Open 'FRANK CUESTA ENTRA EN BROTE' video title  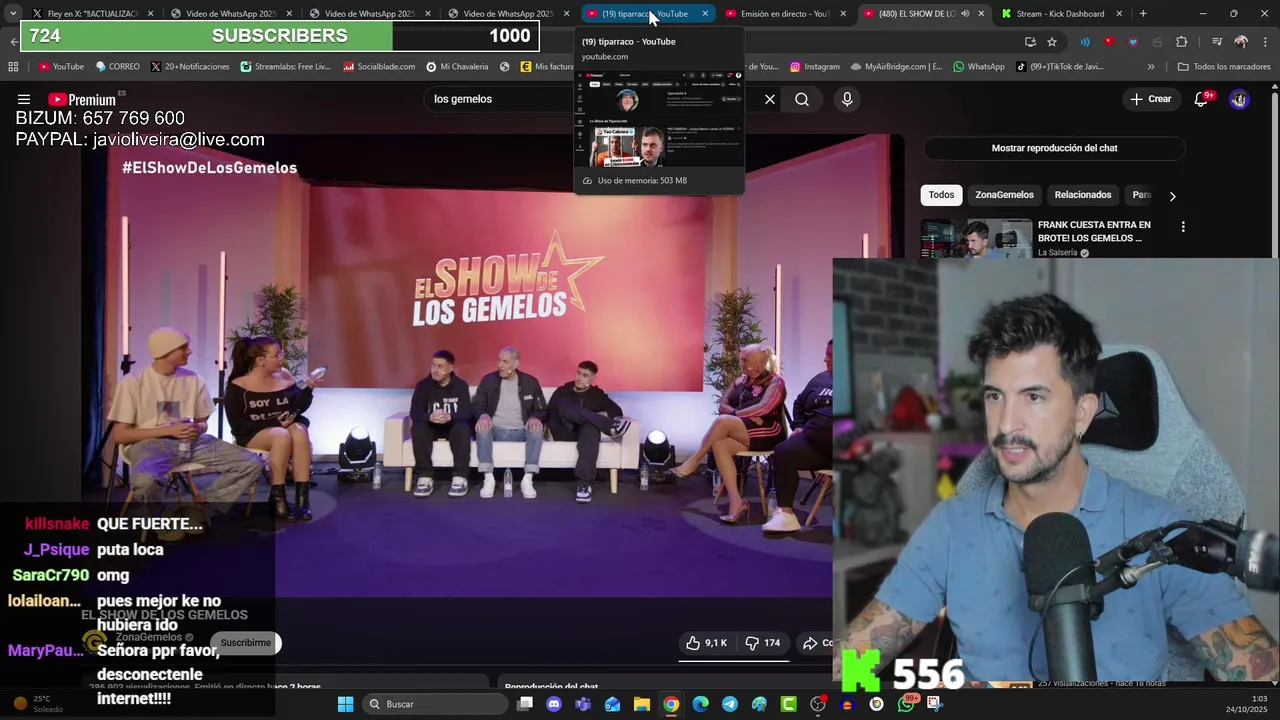[x=1094, y=231]
